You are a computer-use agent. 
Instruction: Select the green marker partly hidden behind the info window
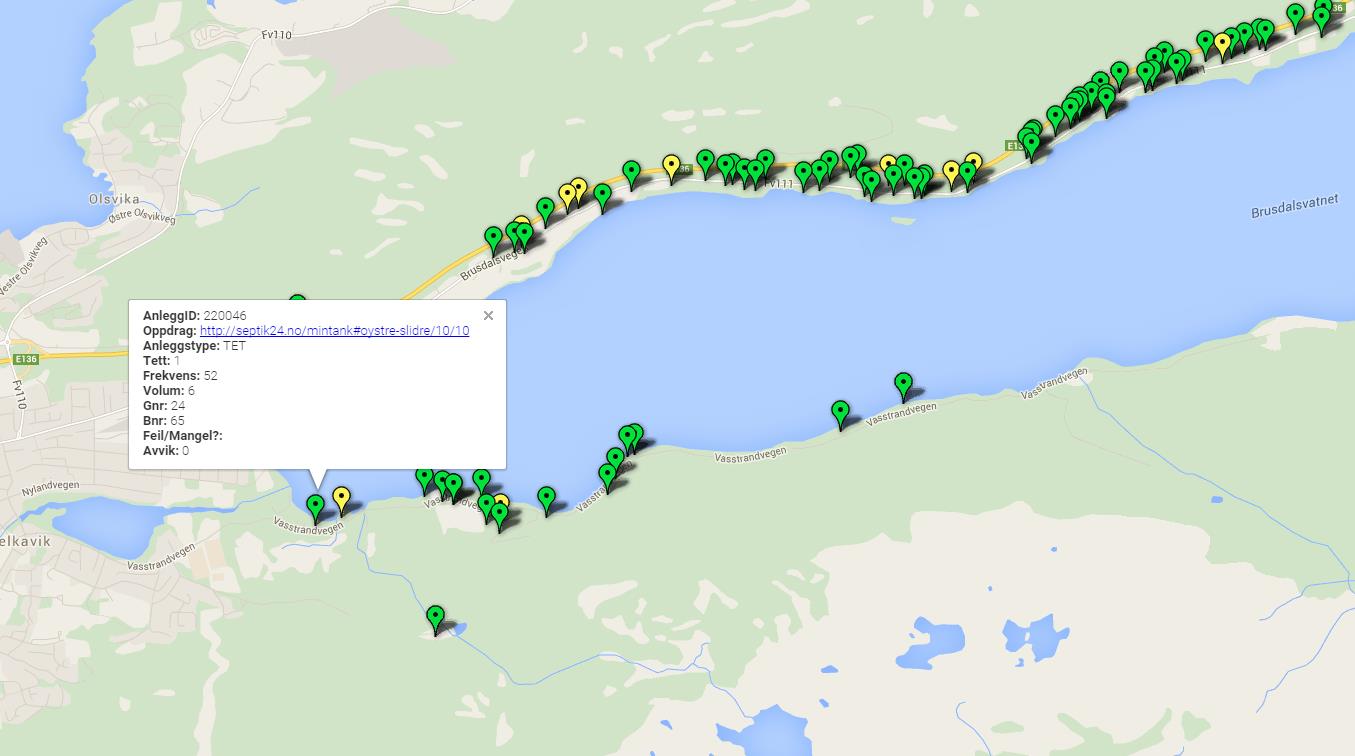click(x=297, y=300)
